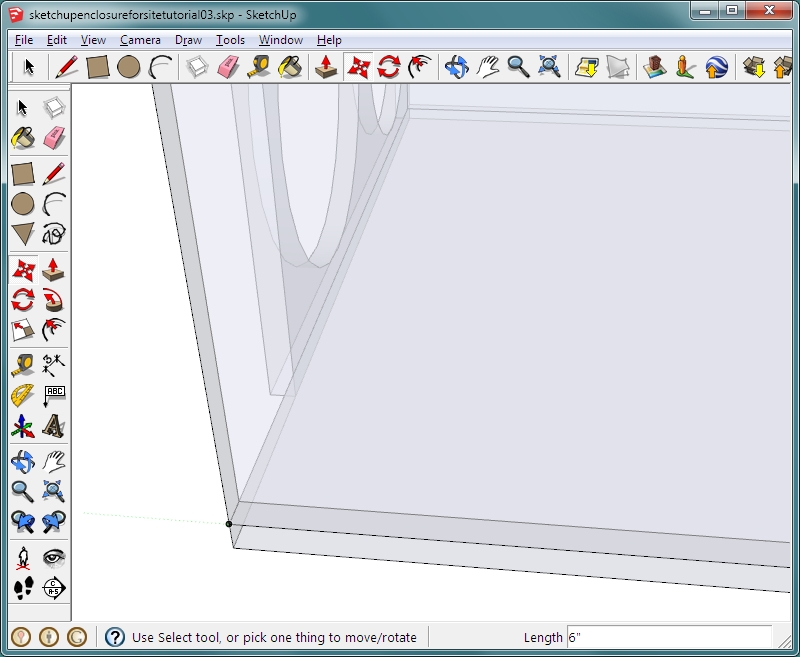Open the File menu
Image resolution: width=800 pixels, height=657 pixels.
coord(24,40)
